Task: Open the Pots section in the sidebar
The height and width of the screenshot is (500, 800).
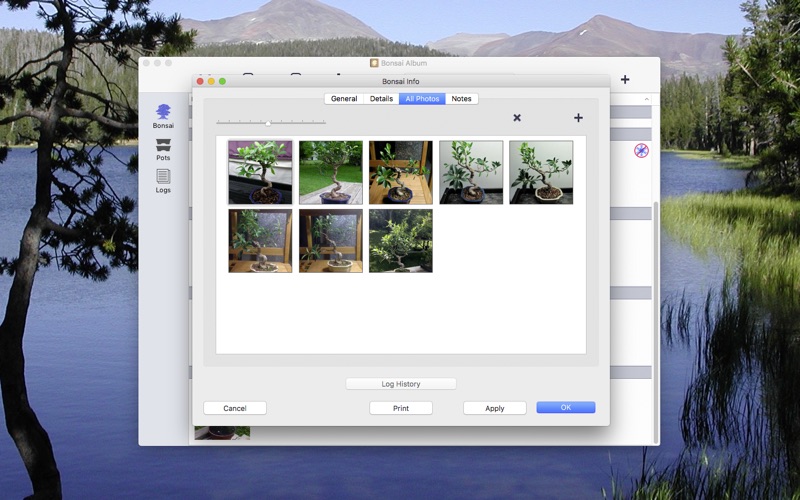Action: point(163,149)
